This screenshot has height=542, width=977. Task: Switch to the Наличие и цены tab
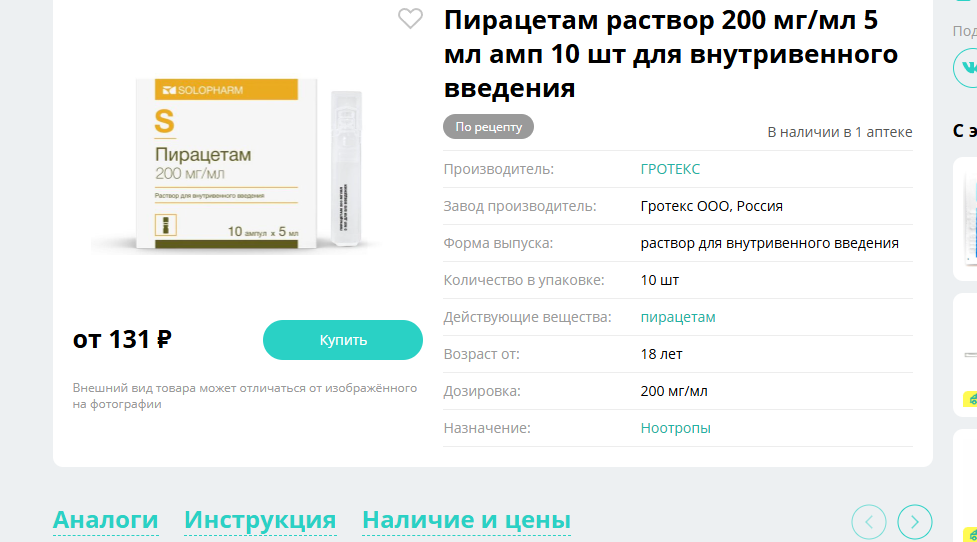466,520
